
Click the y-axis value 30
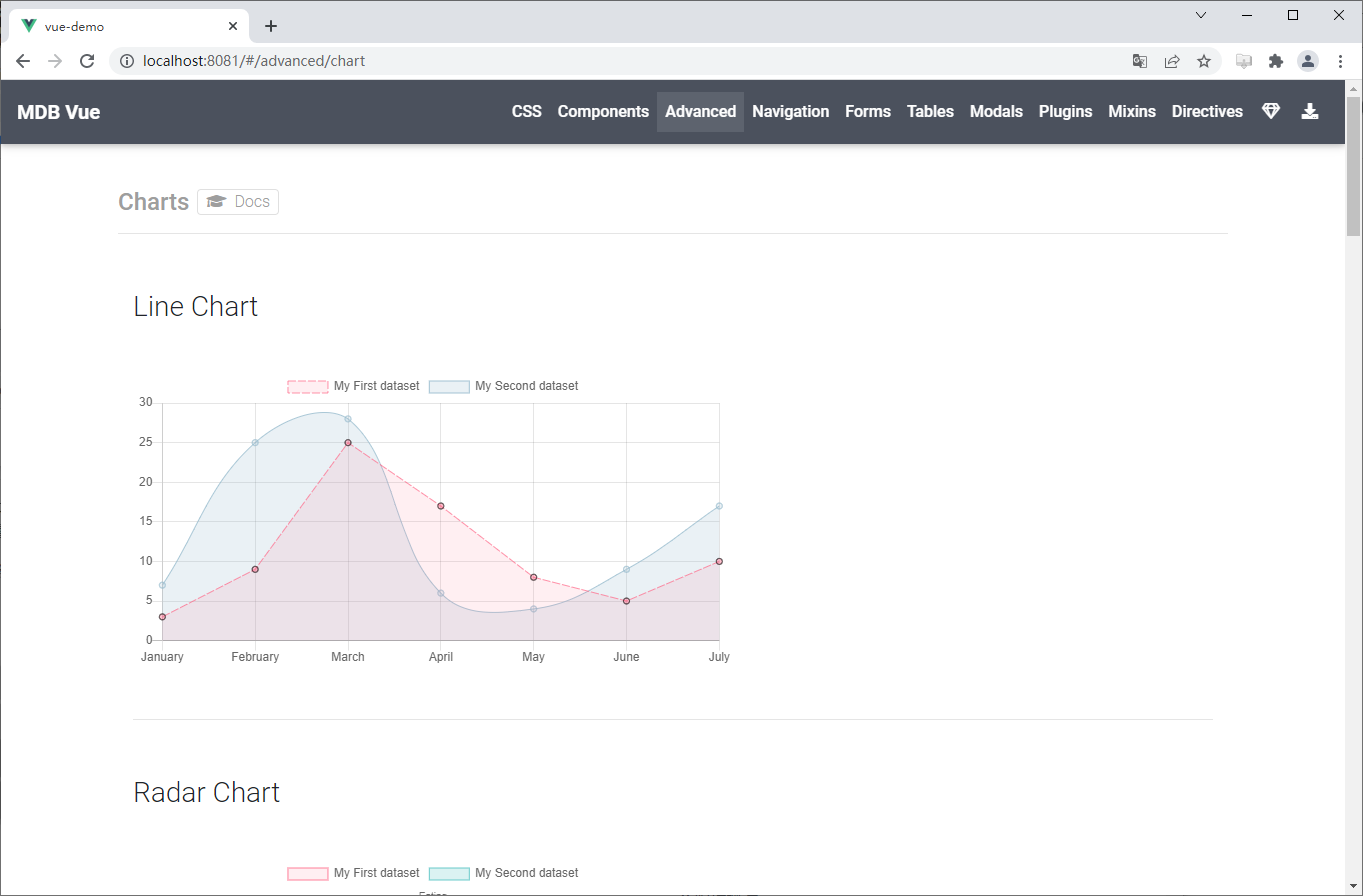pyautogui.click(x=146, y=402)
